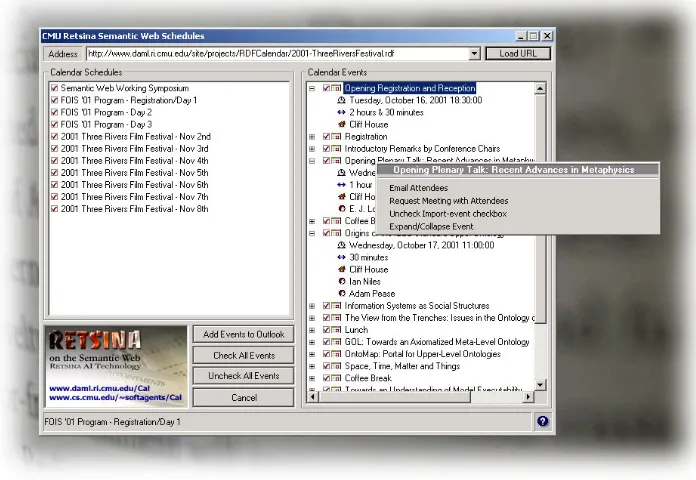Click calendar icon next to Space, Time, Matter and Things
Viewport: 696px width, 480px height.
tap(336, 366)
